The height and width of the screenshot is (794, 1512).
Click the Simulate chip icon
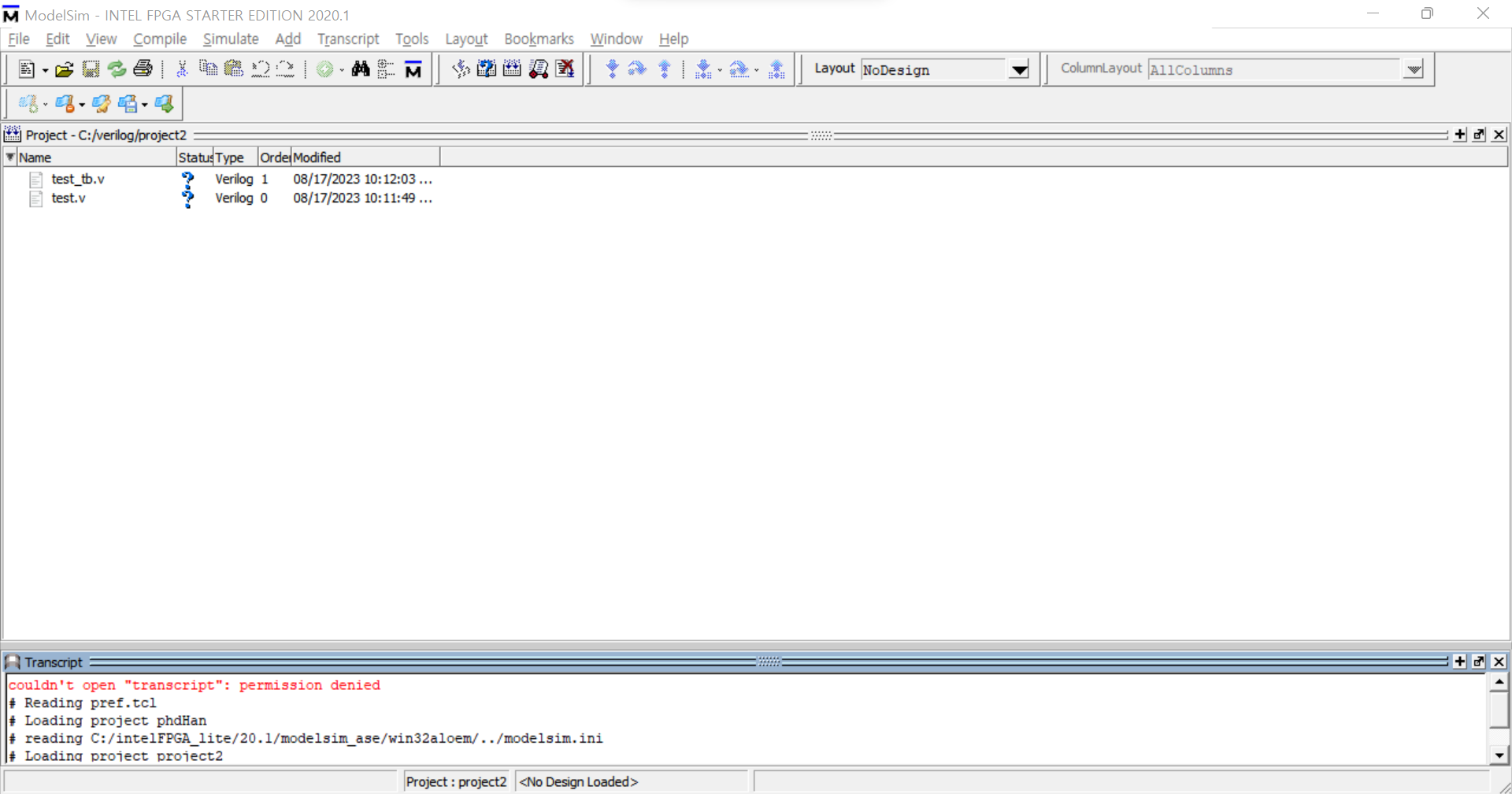click(x=512, y=69)
